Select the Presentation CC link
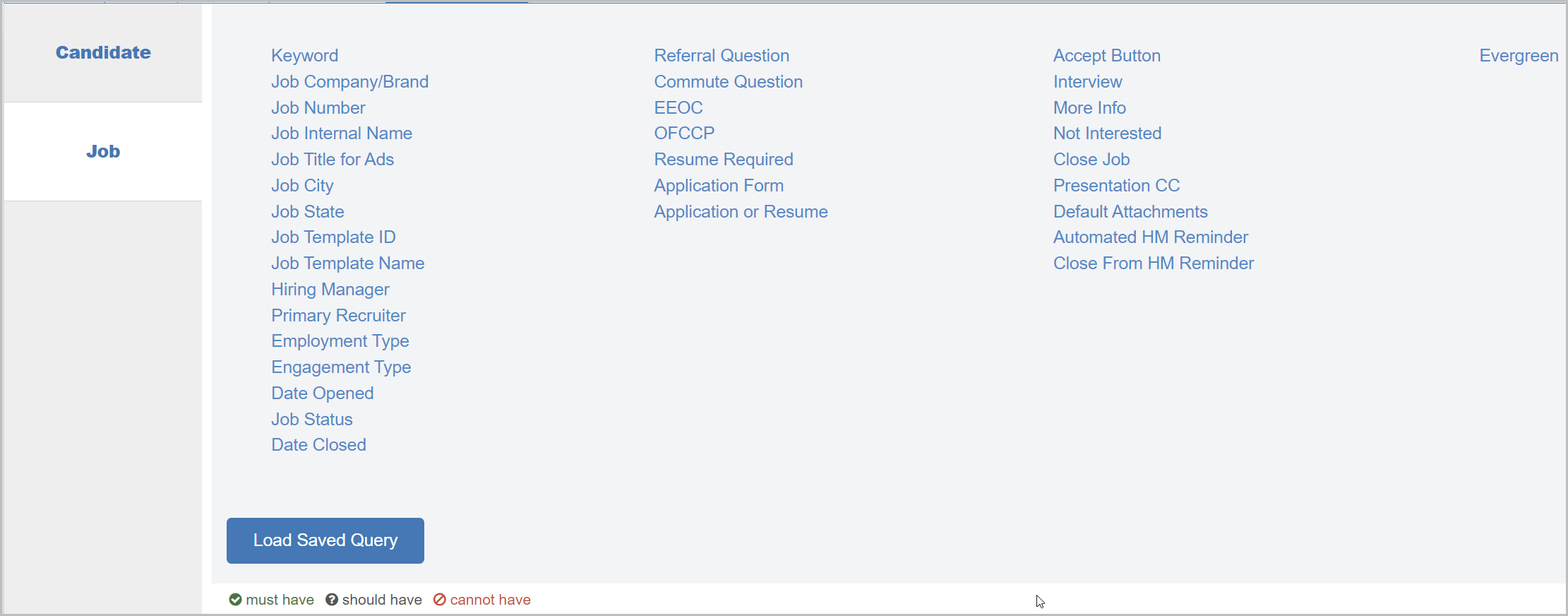 click(1117, 186)
